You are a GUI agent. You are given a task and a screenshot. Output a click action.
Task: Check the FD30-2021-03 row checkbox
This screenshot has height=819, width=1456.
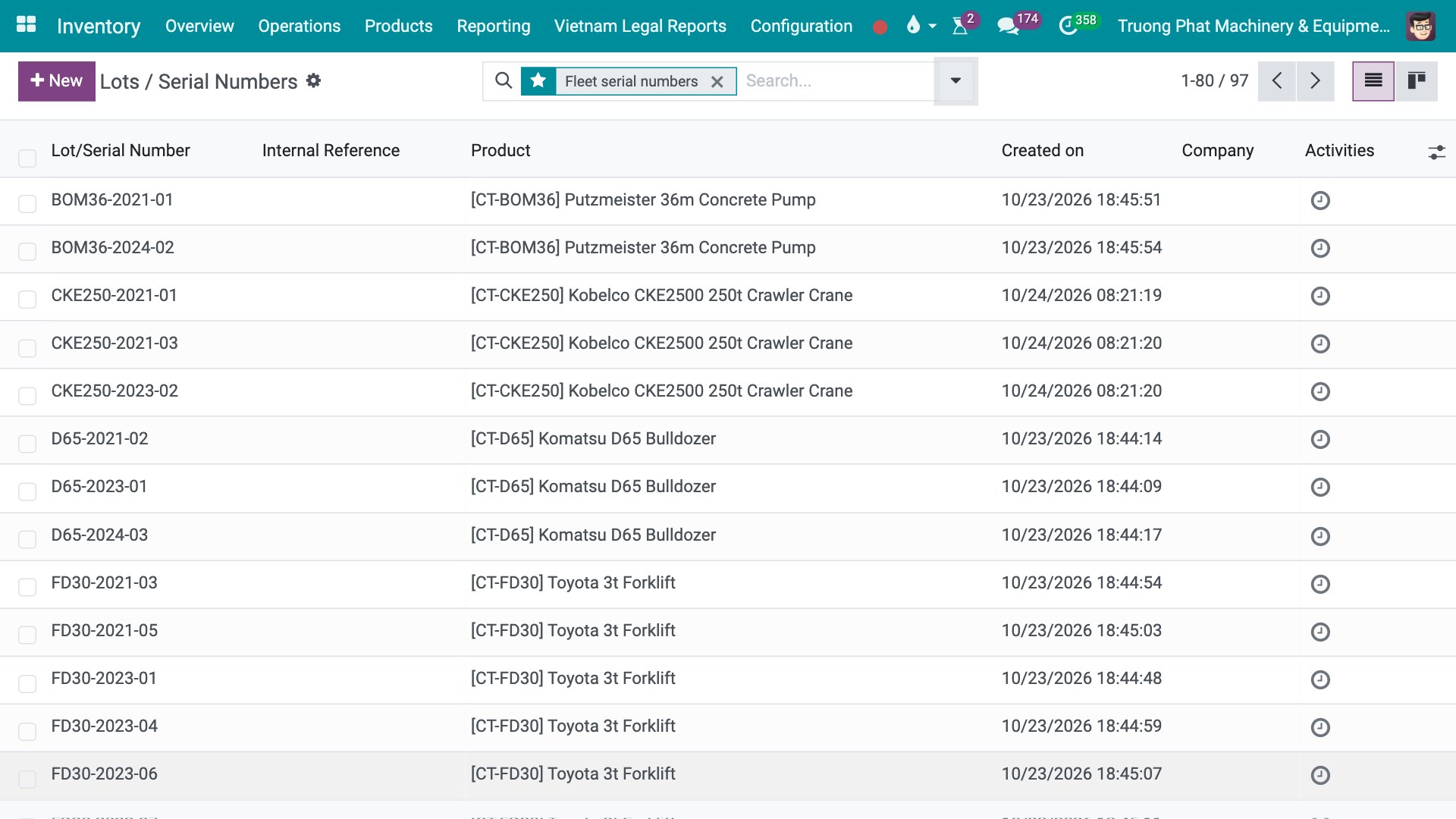click(27, 586)
